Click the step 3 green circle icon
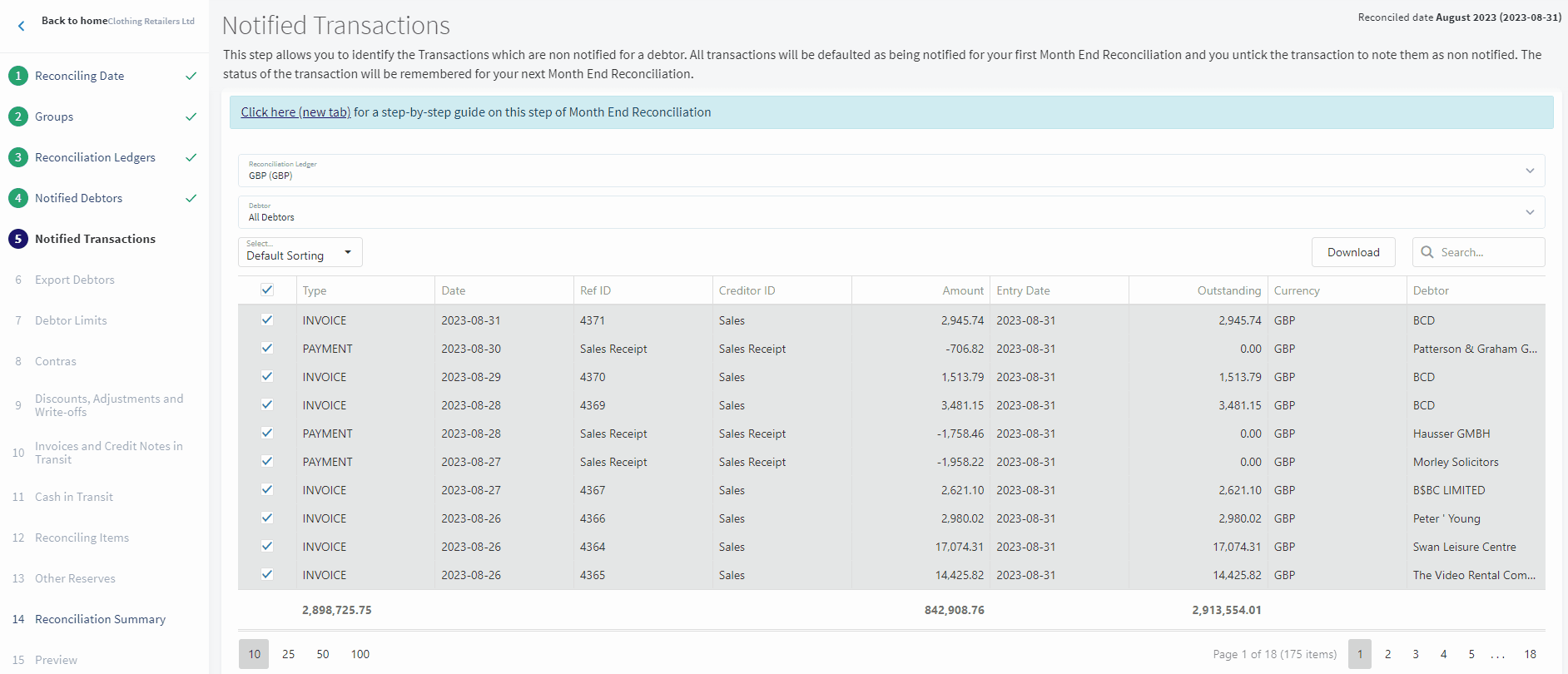This screenshot has width=1568, height=674. point(18,157)
